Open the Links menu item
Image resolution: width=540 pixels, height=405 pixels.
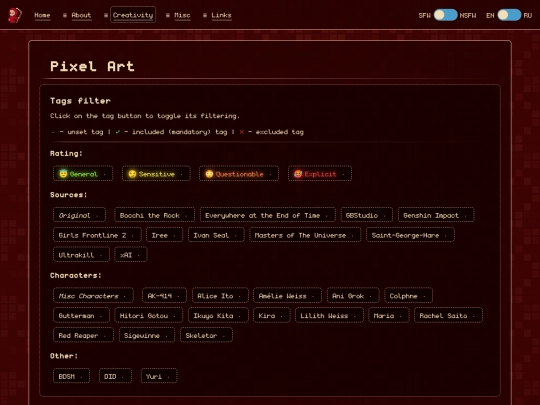click(221, 15)
